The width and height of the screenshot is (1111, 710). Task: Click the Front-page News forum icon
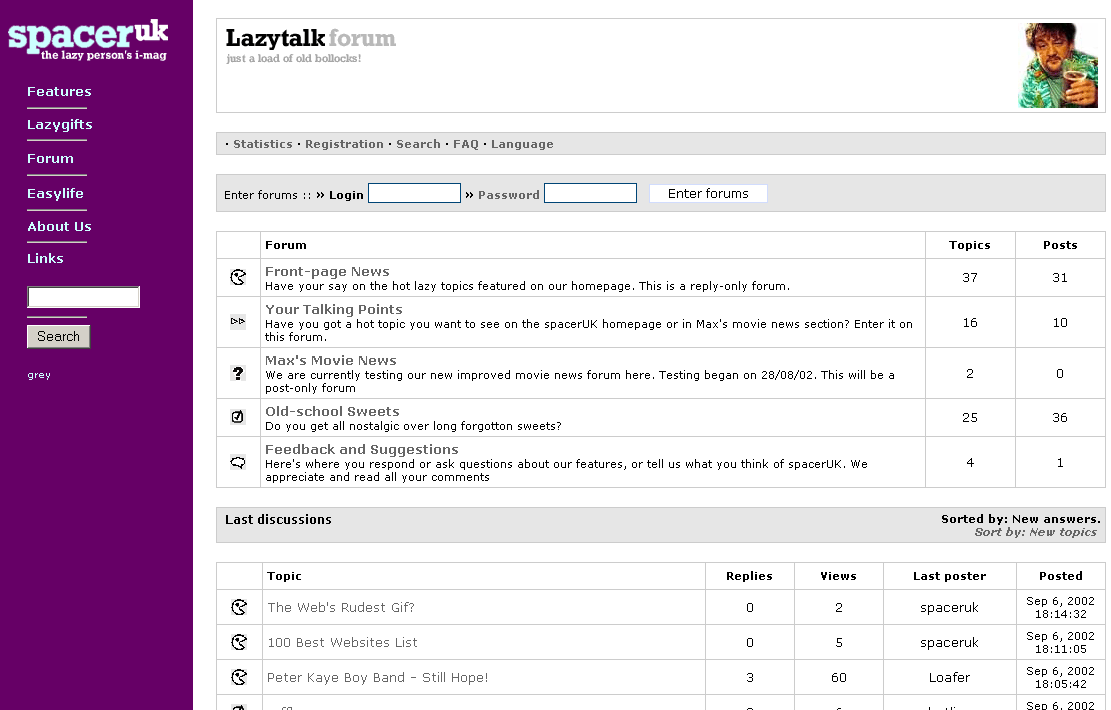(x=238, y=277)
